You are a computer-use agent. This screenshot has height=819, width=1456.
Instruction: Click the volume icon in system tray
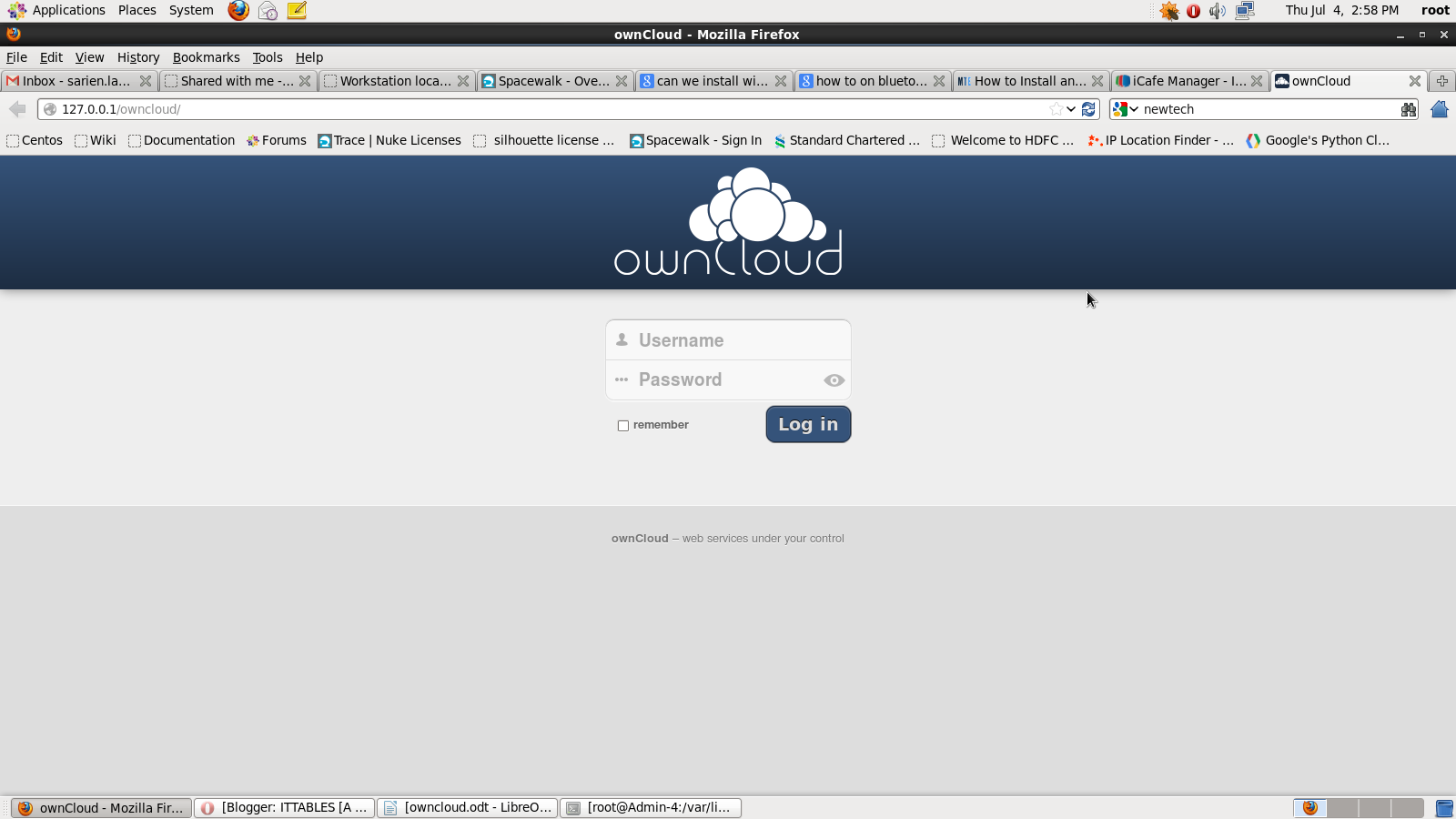tap(1218, 10)
